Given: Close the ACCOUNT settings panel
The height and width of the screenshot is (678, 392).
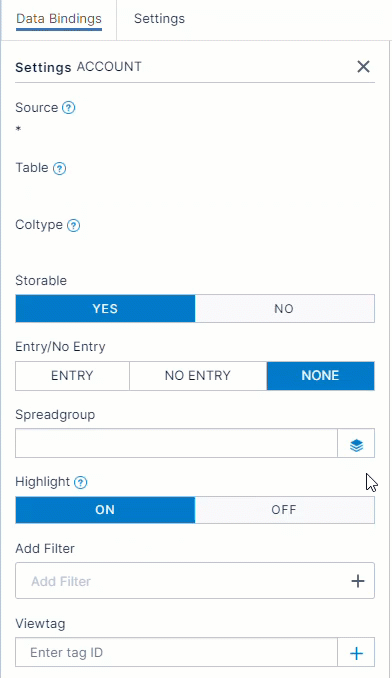Looking at the screenshot, I should pos(363,67).
